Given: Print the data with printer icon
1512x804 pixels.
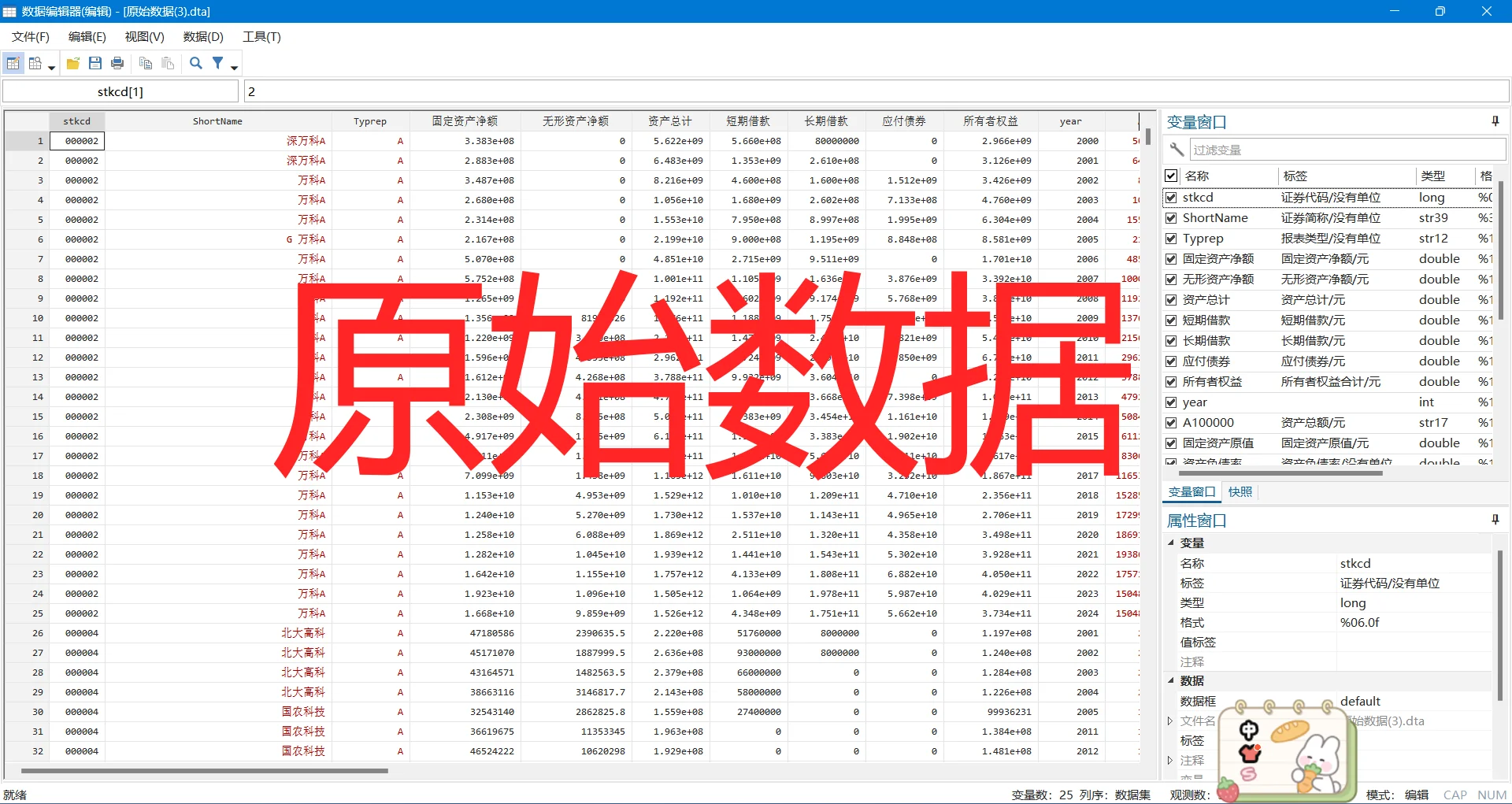Looking at the screenshot, I should point(117,64).
